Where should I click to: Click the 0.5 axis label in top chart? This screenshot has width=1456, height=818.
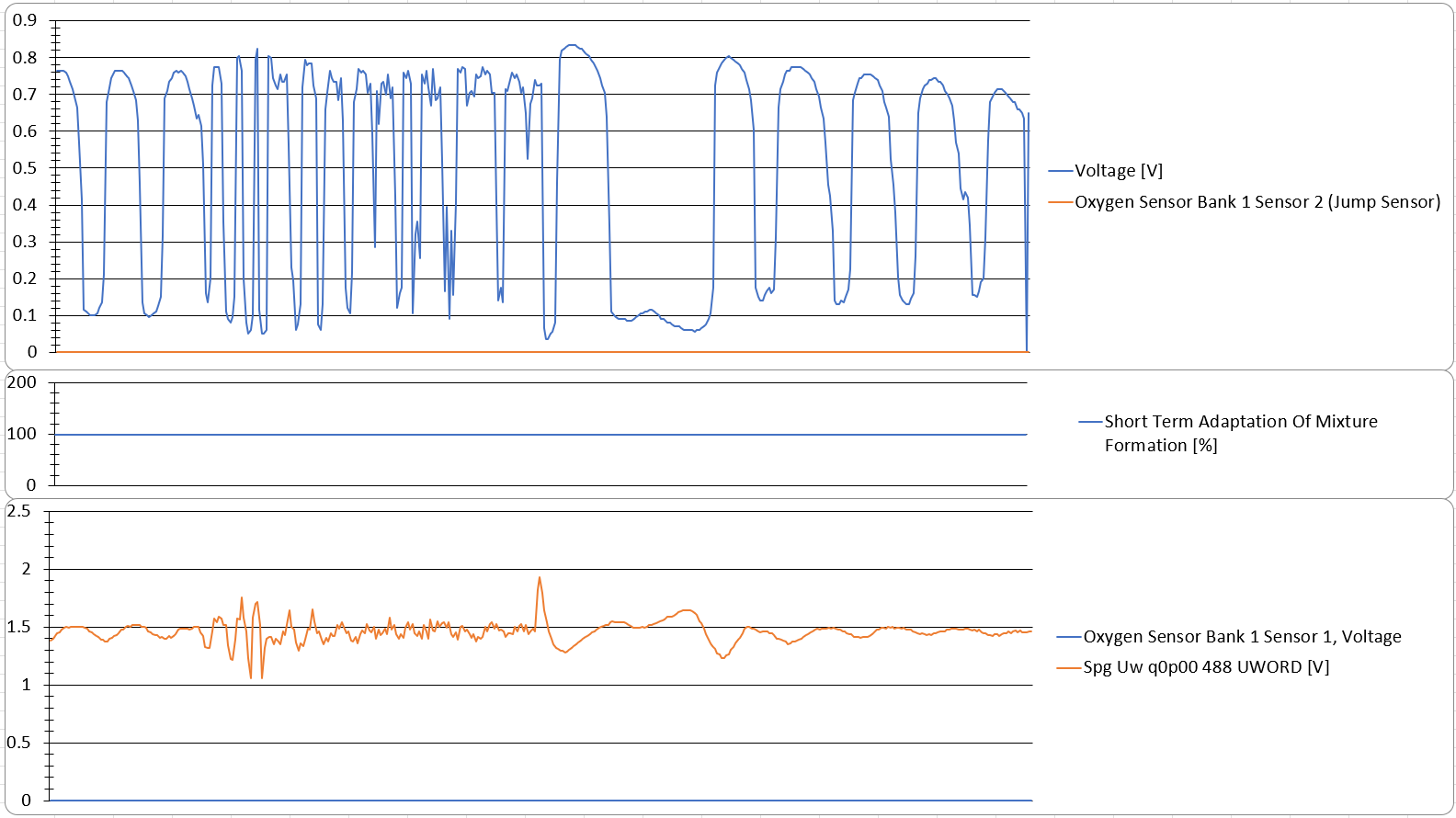click(x=25, y=167)
